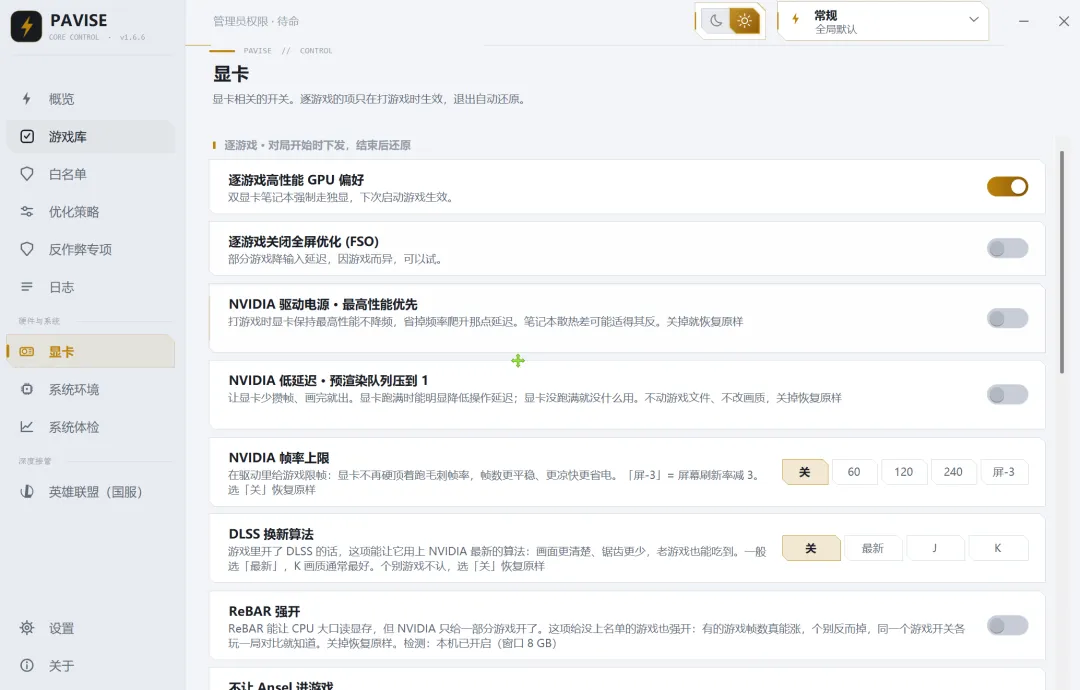Set NVIDIA 帧率上限 to 60
The height and width of the screenshot is (690, 1080).
point(854,472)
